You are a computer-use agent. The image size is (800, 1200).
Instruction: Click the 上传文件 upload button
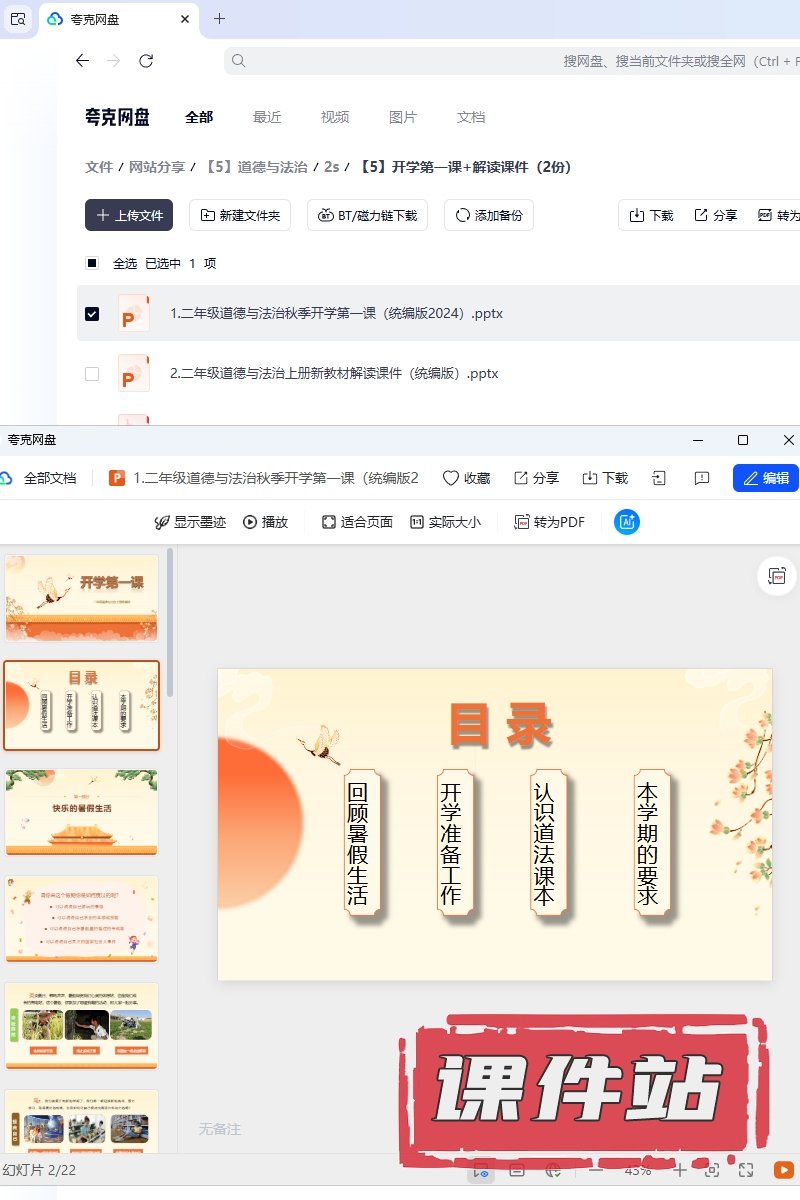tap(129, 215)
